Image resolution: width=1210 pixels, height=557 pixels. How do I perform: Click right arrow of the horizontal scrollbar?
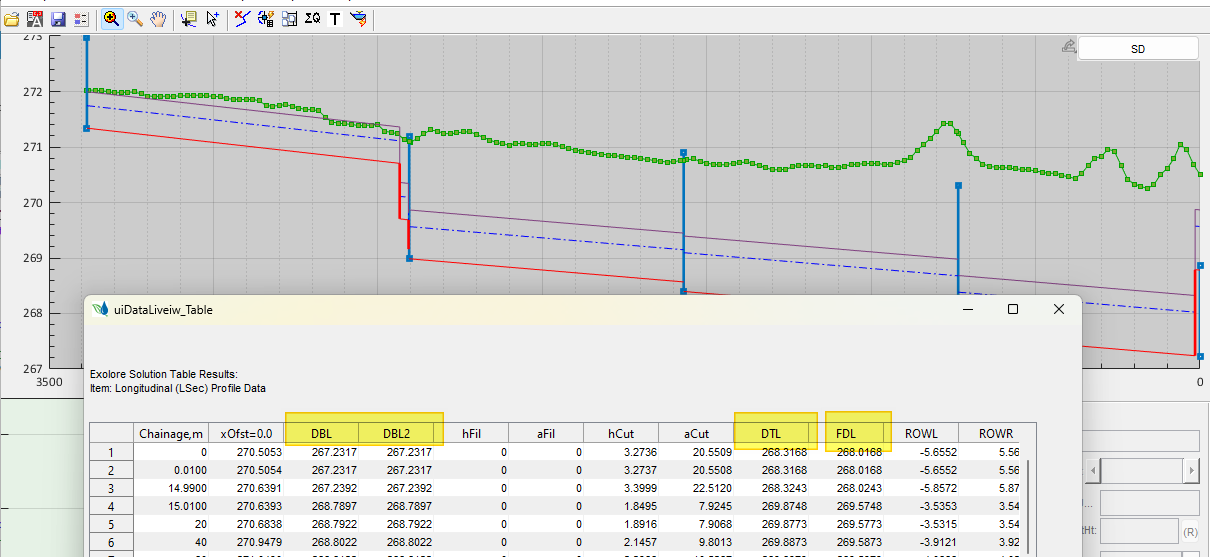(x=1190, y=470)
